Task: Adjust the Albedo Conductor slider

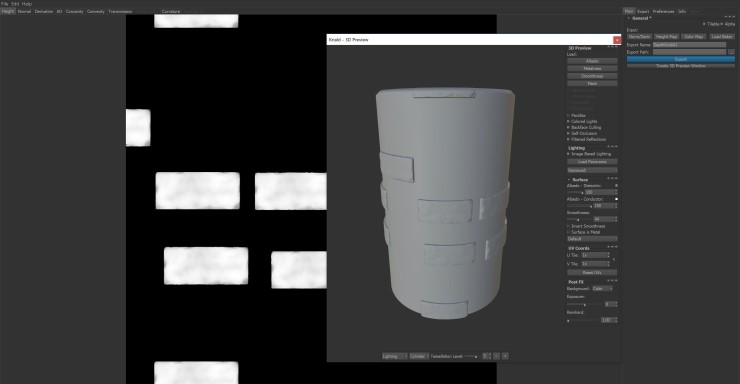Action: coord(579,206)
